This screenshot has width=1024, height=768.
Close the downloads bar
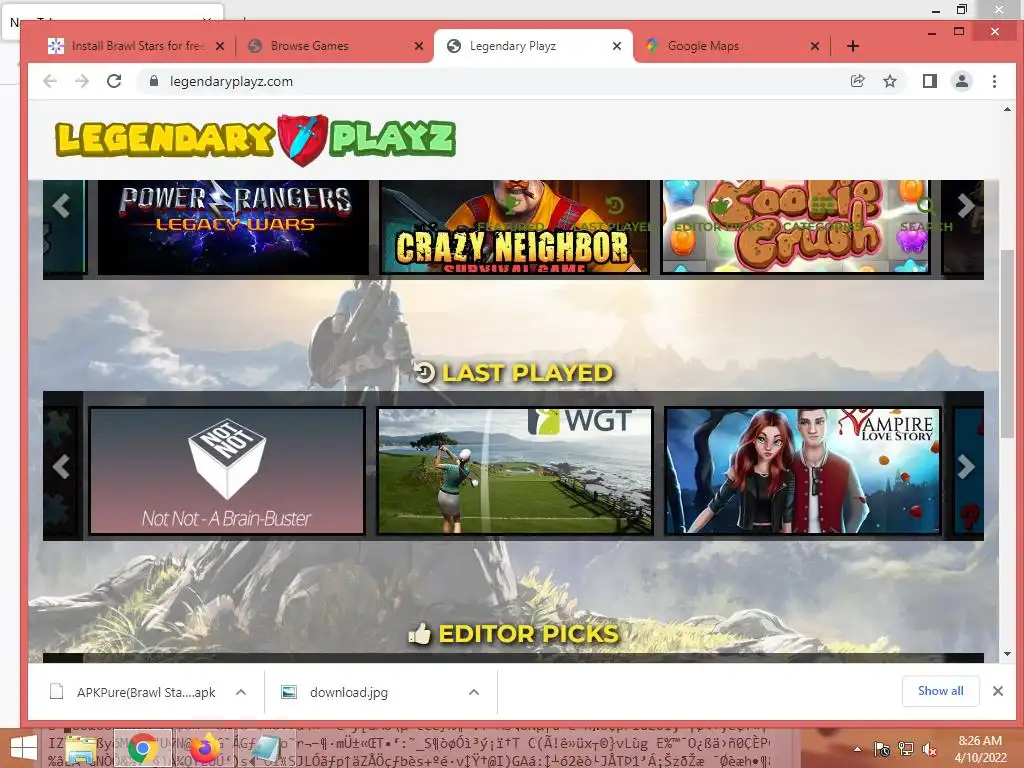click(997, 691)
